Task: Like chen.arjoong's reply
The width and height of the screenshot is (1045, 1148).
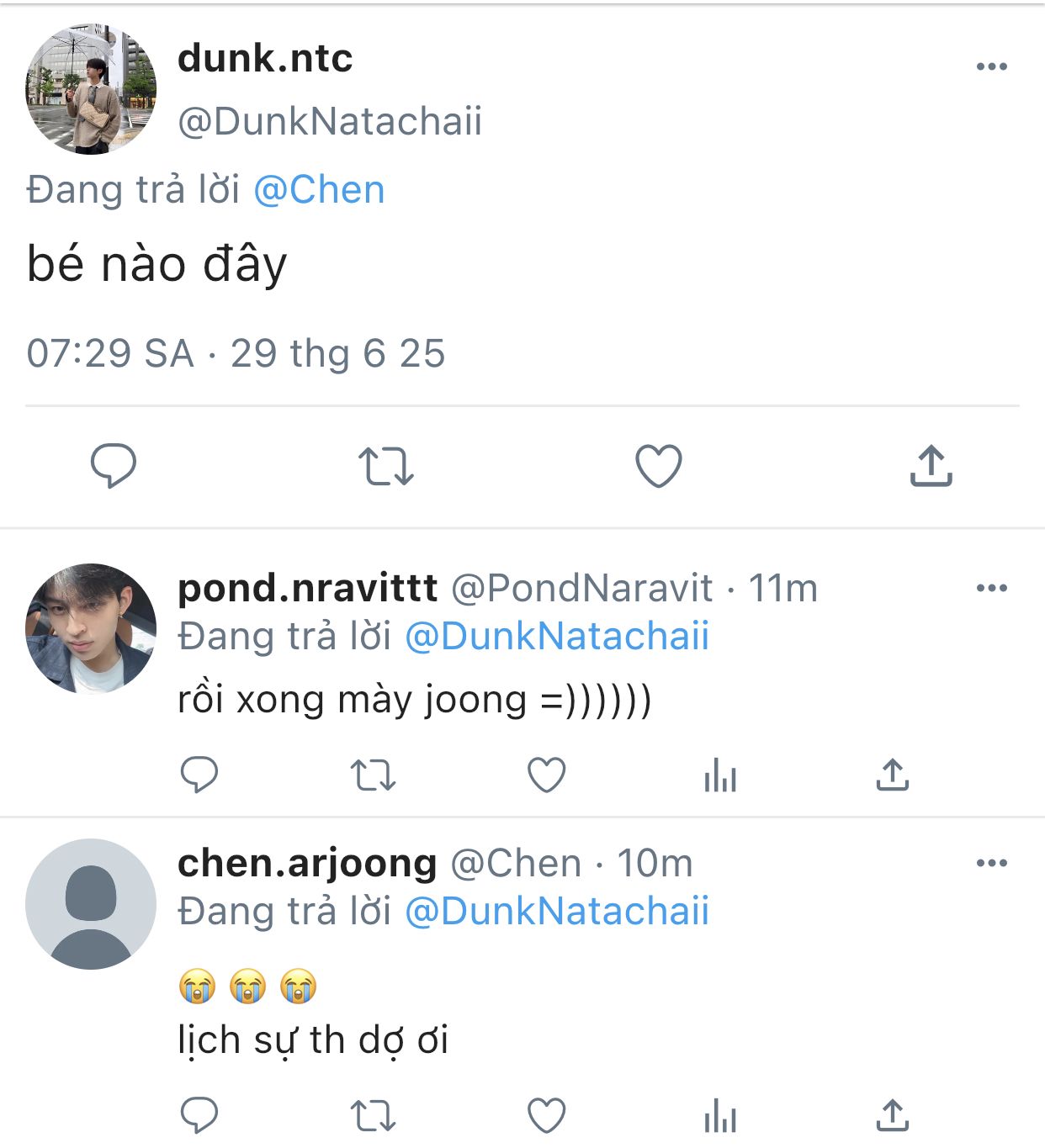Action: (x=546, y=1116)
